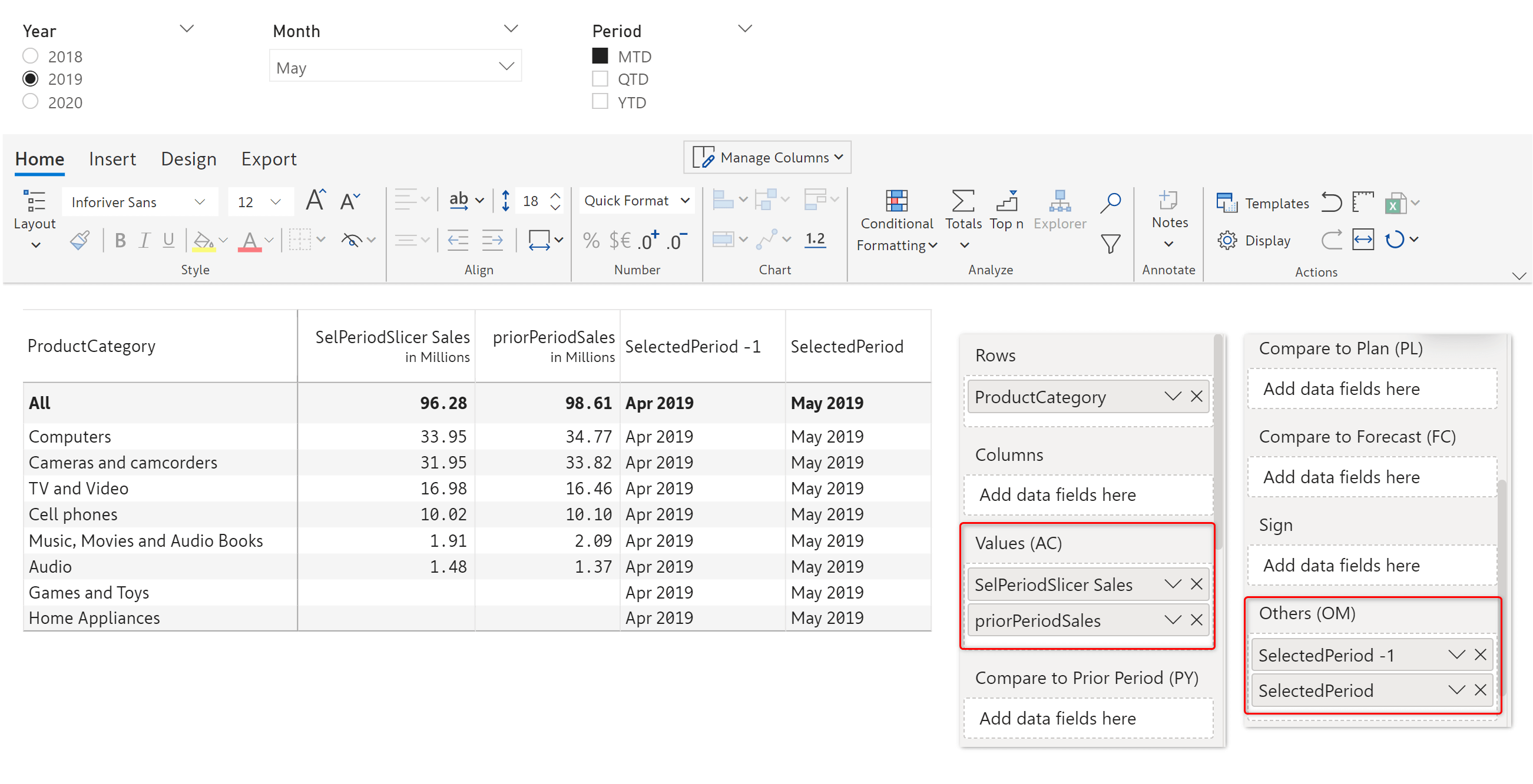1533x784 pixels.
Task: Click the format painter brush icon
Action: tap(80, 240)
